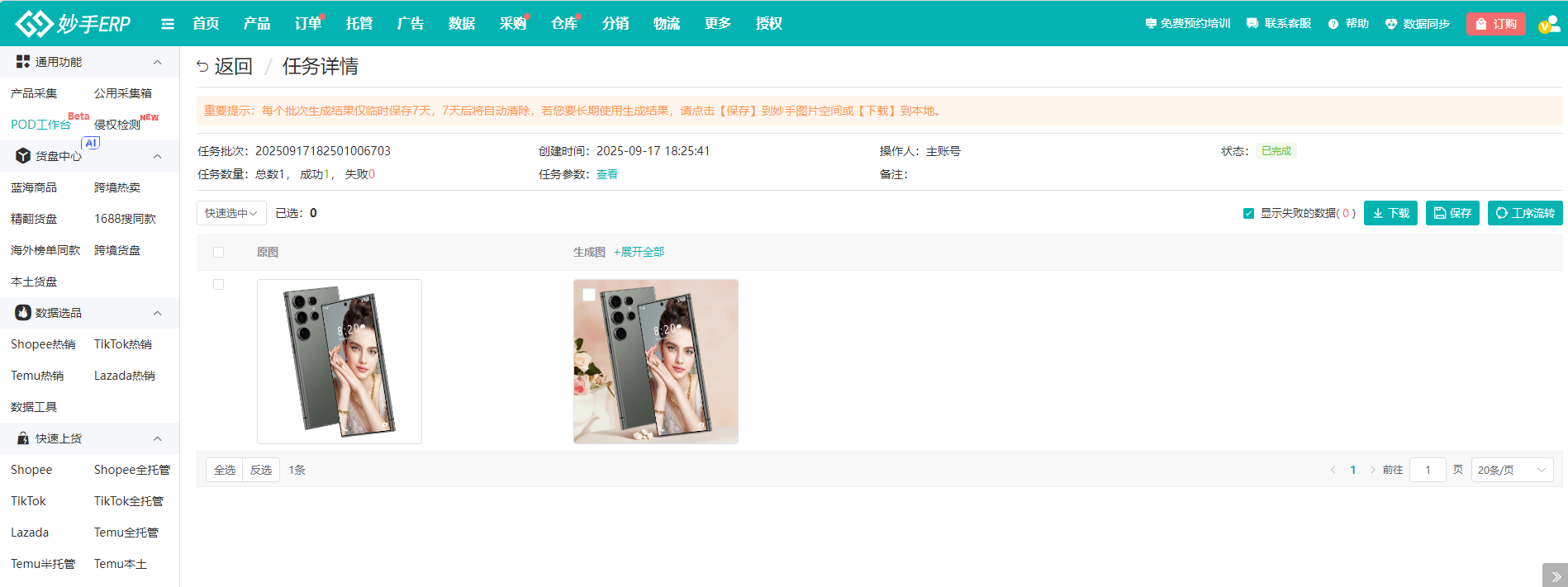Go to next page arrow
This screenshot has width=1568, height=587.
click(1373, 470)
